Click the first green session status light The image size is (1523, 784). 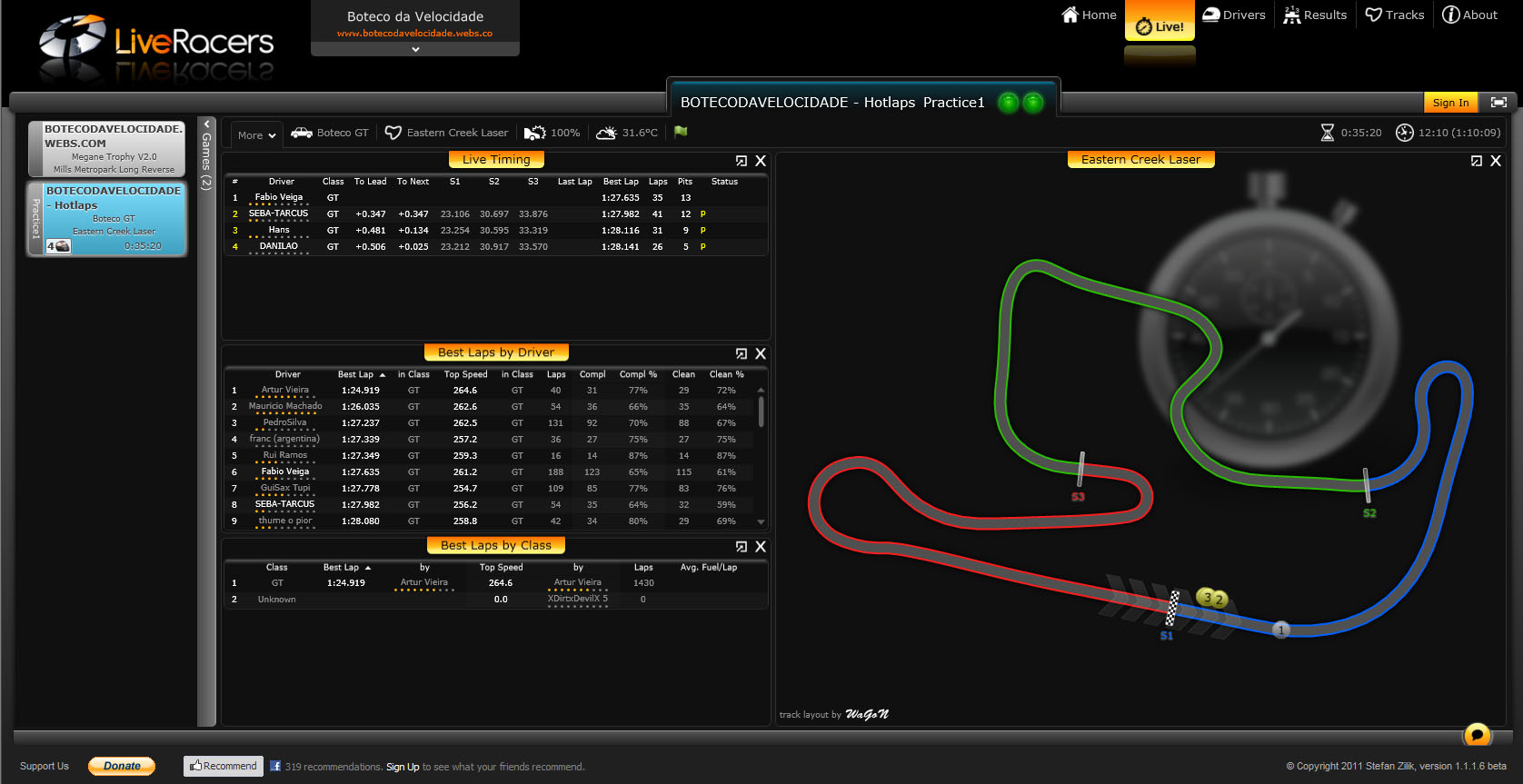(x=1008, y=103)
